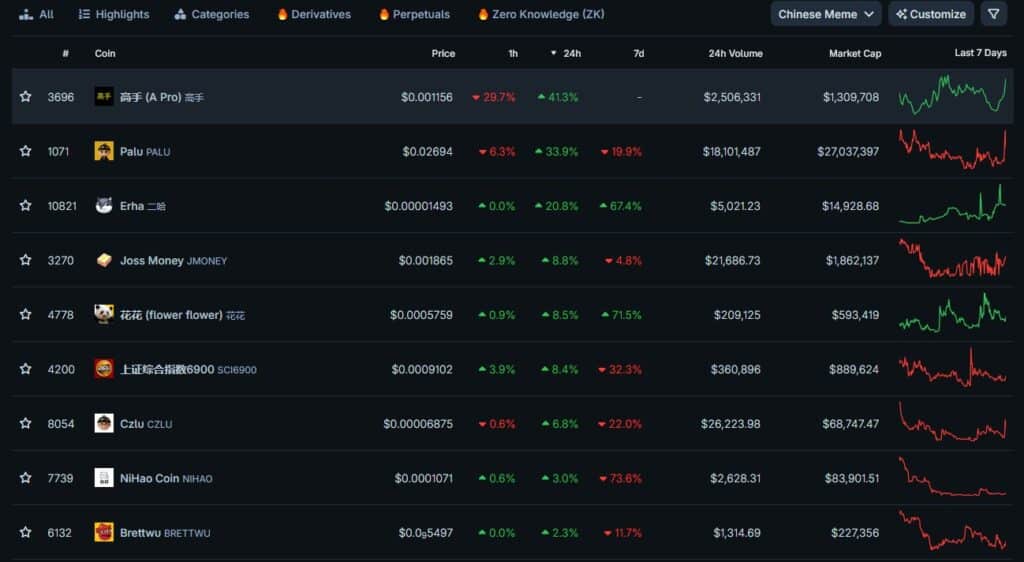Expand the Chinese Meme dropdown
This screenshot has height=562, width=1024.
pos(825,14)
